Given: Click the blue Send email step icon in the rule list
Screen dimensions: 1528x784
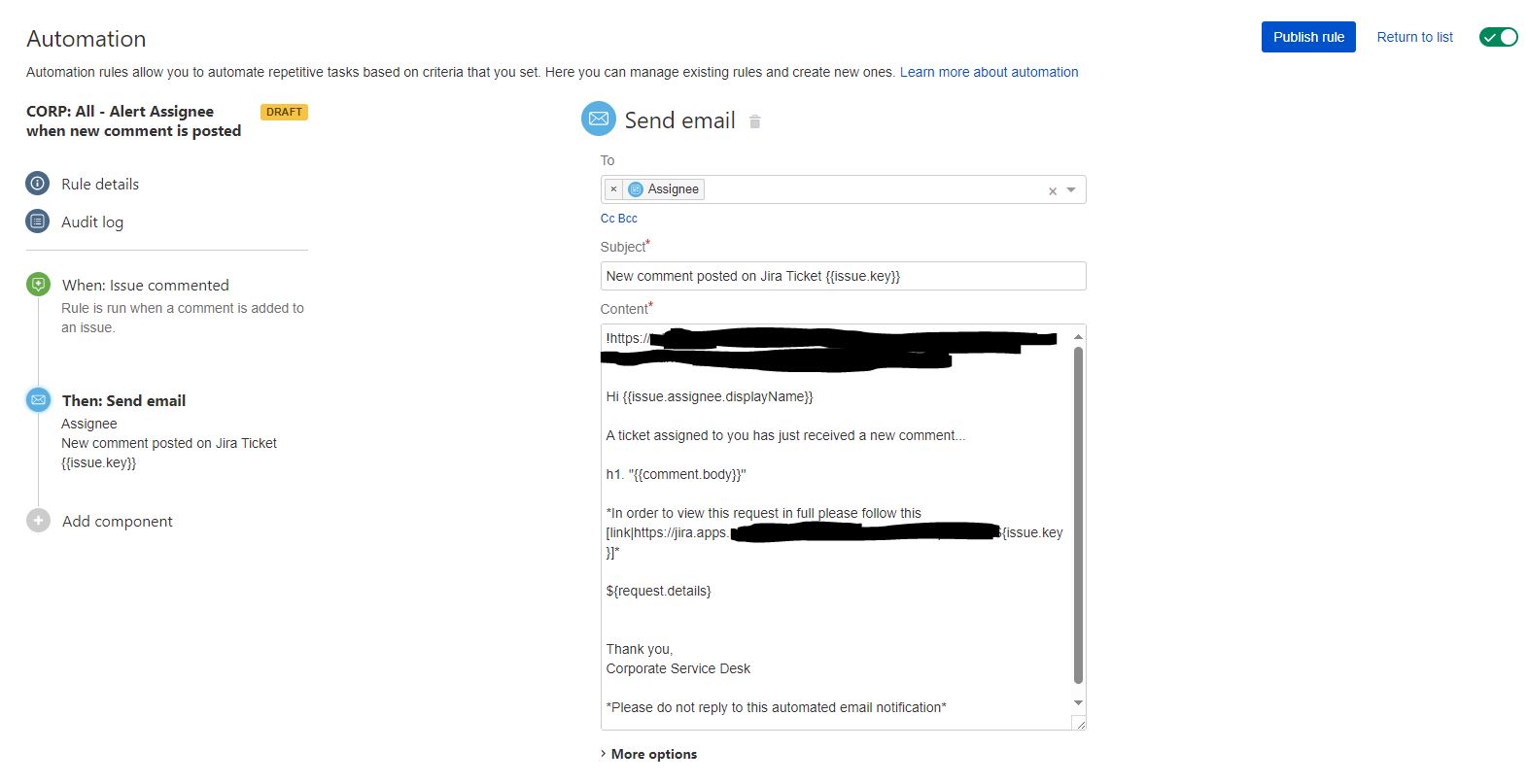Looking at the screenshot, I should click(38, 399).
